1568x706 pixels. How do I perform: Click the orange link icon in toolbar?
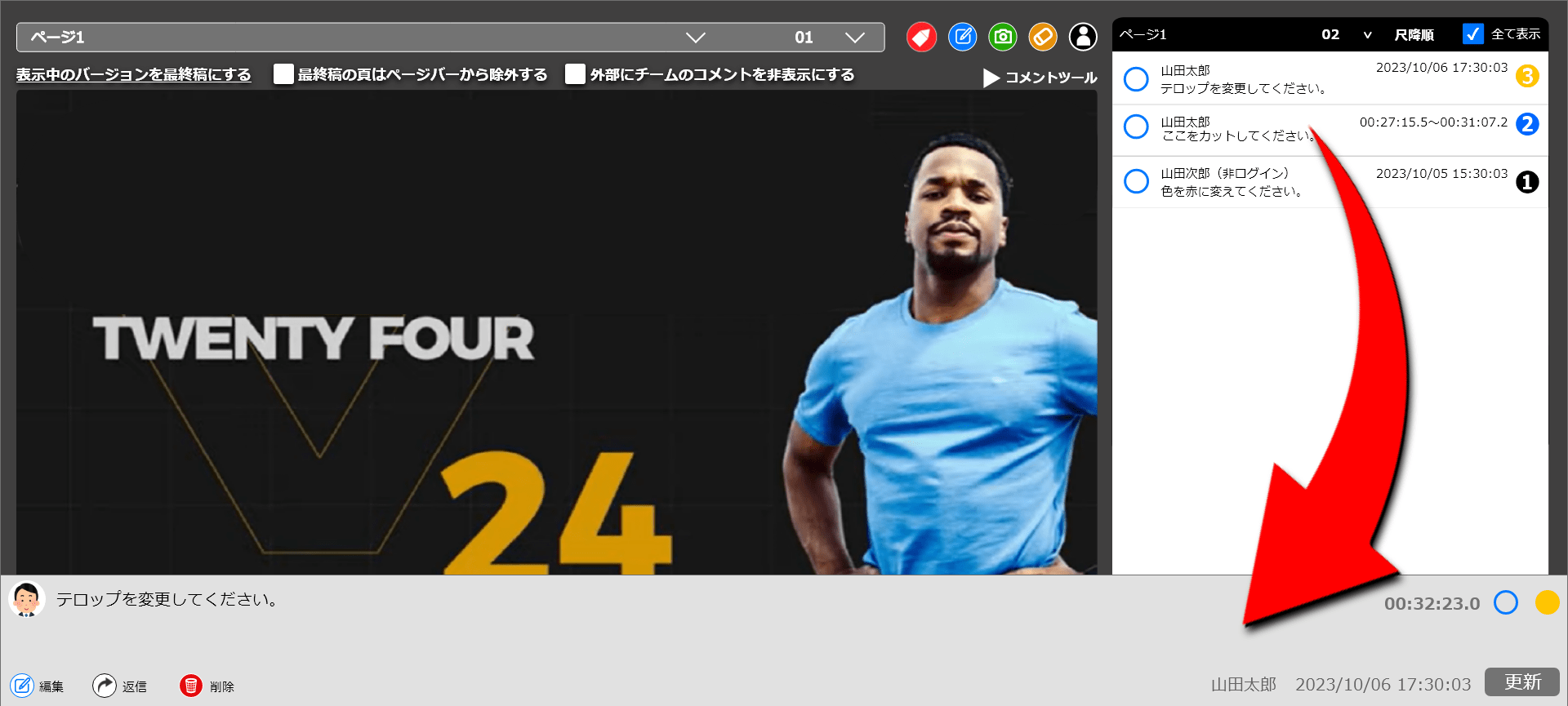point(1043,37)
